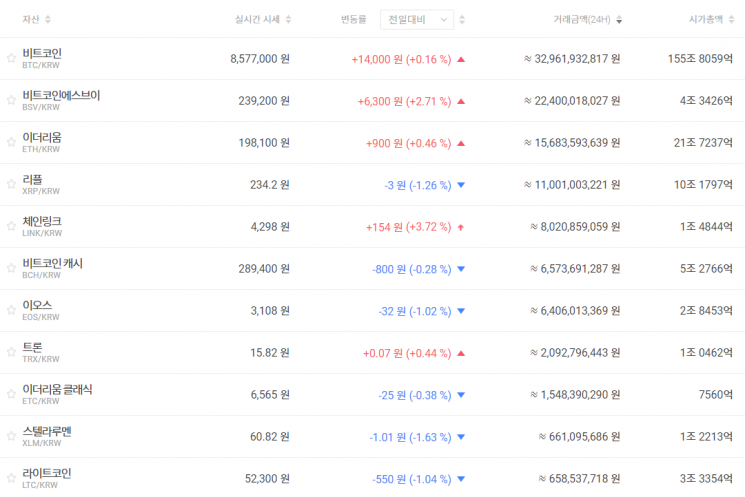Image resolution: width=745 pixels, height=497 pixels.
Task: Open the 비트코인 asset name
Action: (x=42, y=53)
